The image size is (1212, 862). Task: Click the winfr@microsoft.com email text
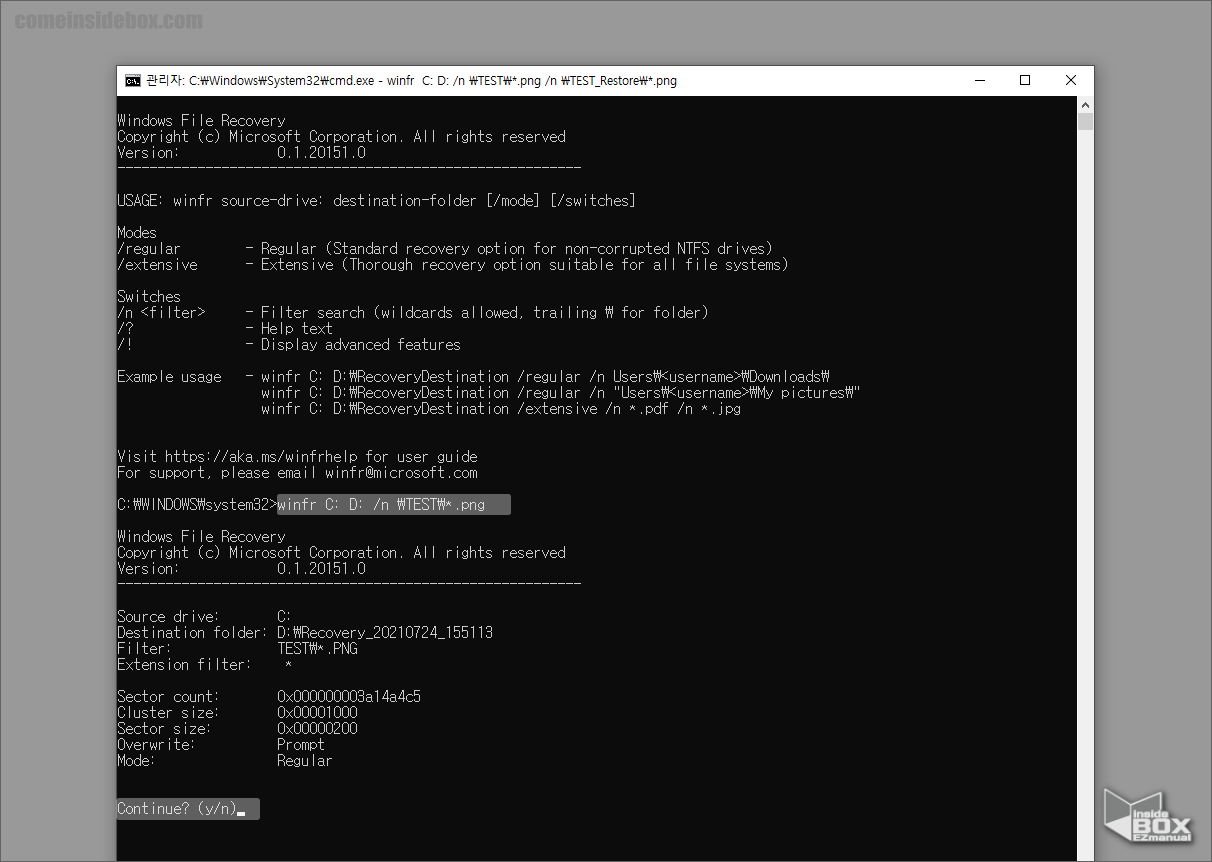[x=401, y=473]
